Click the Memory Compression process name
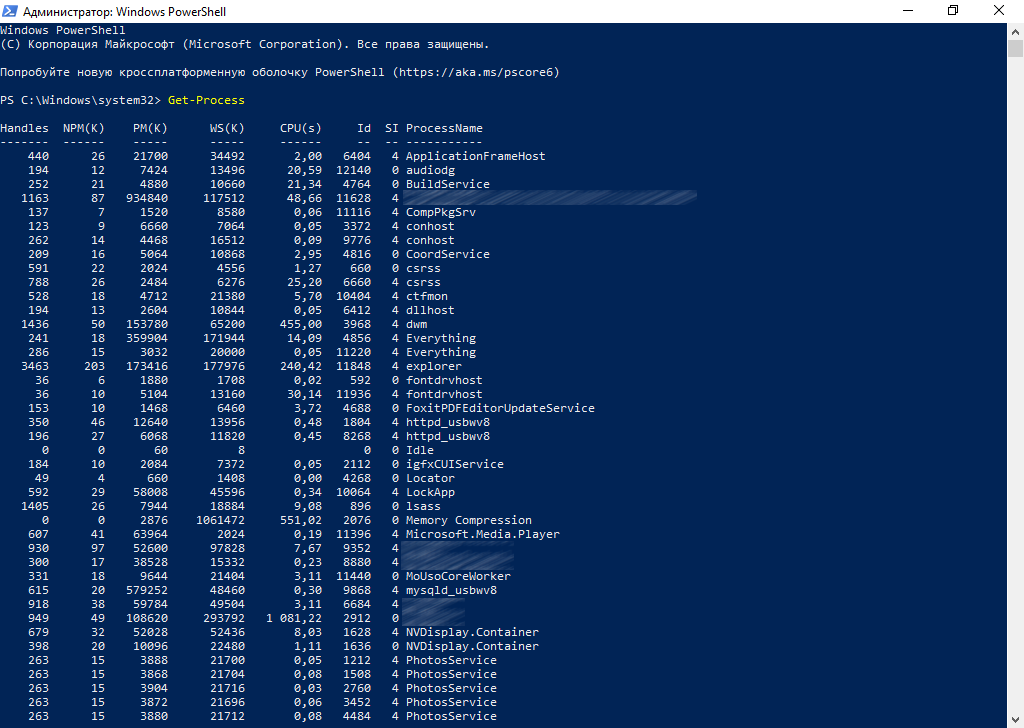 (469, 520)
